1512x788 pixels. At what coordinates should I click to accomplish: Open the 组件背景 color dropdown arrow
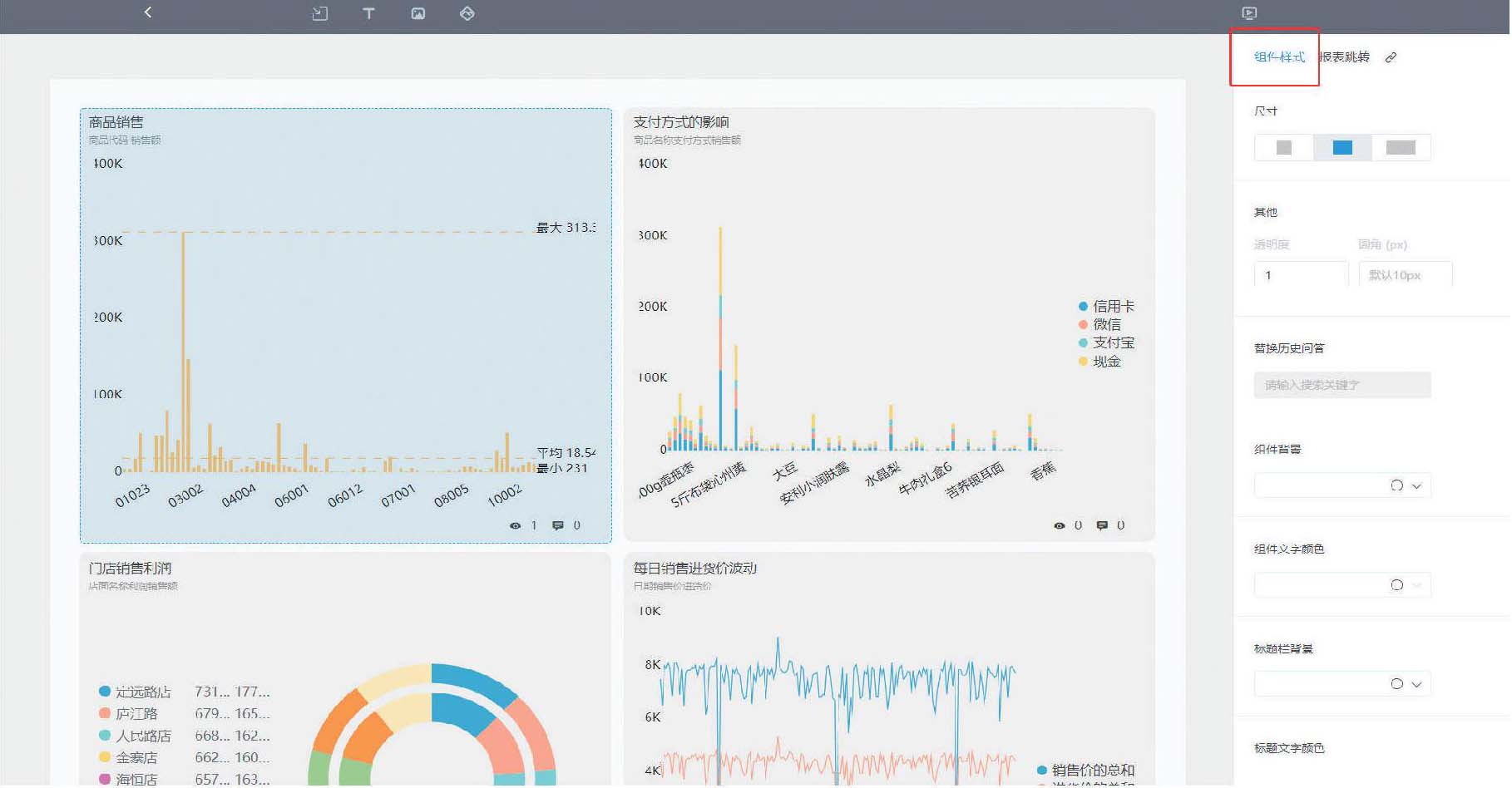tap(1416, 486)
